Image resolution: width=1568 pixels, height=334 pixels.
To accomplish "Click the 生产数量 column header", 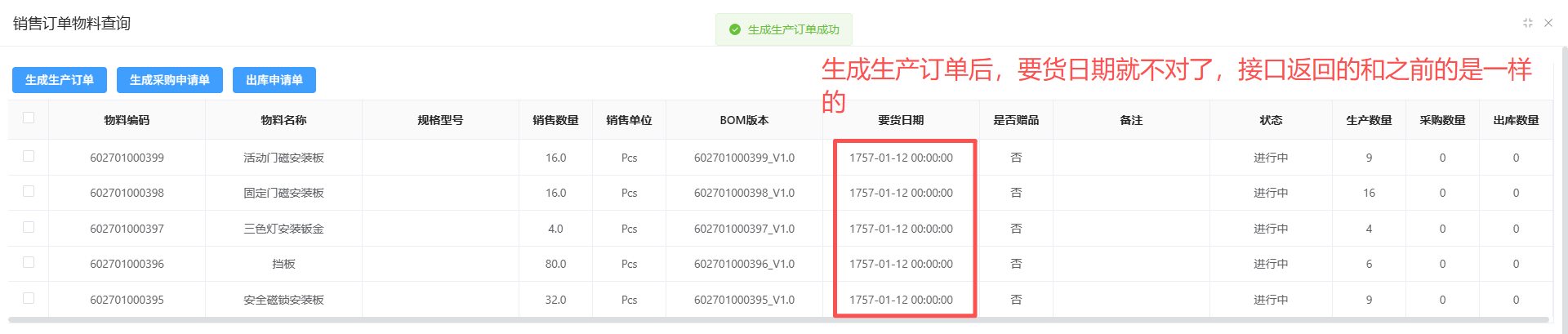I will tap(1369, 120).
